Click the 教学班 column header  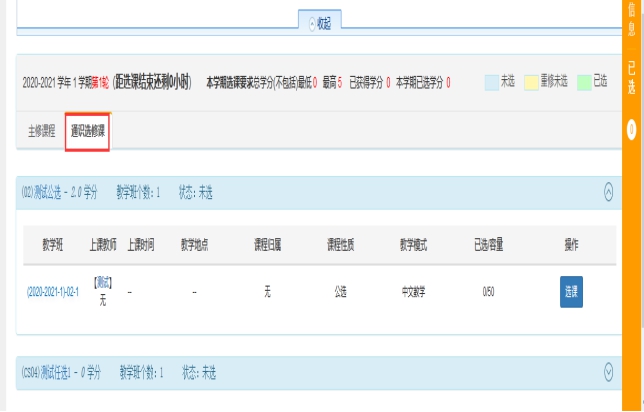click(53, 245)
